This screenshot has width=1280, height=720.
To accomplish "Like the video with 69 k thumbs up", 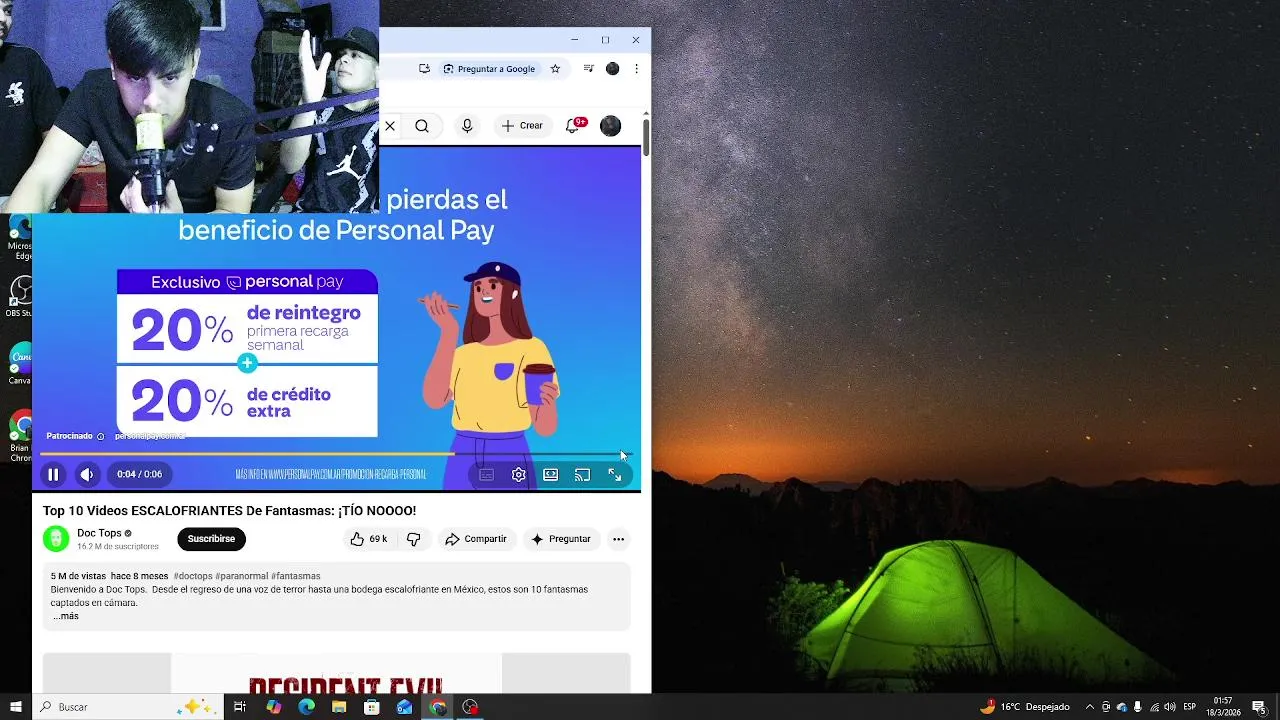I will [x=369, y=539].
